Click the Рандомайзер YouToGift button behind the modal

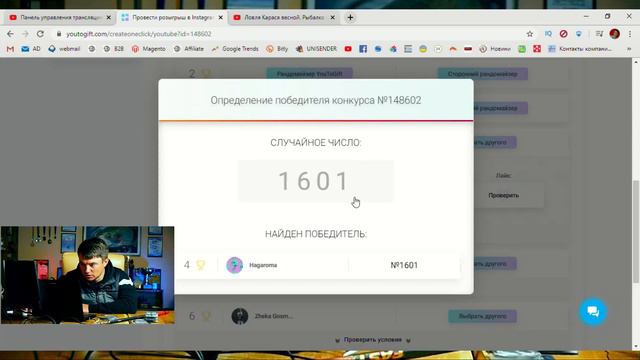pyautogui.click(x=309, y=74)
